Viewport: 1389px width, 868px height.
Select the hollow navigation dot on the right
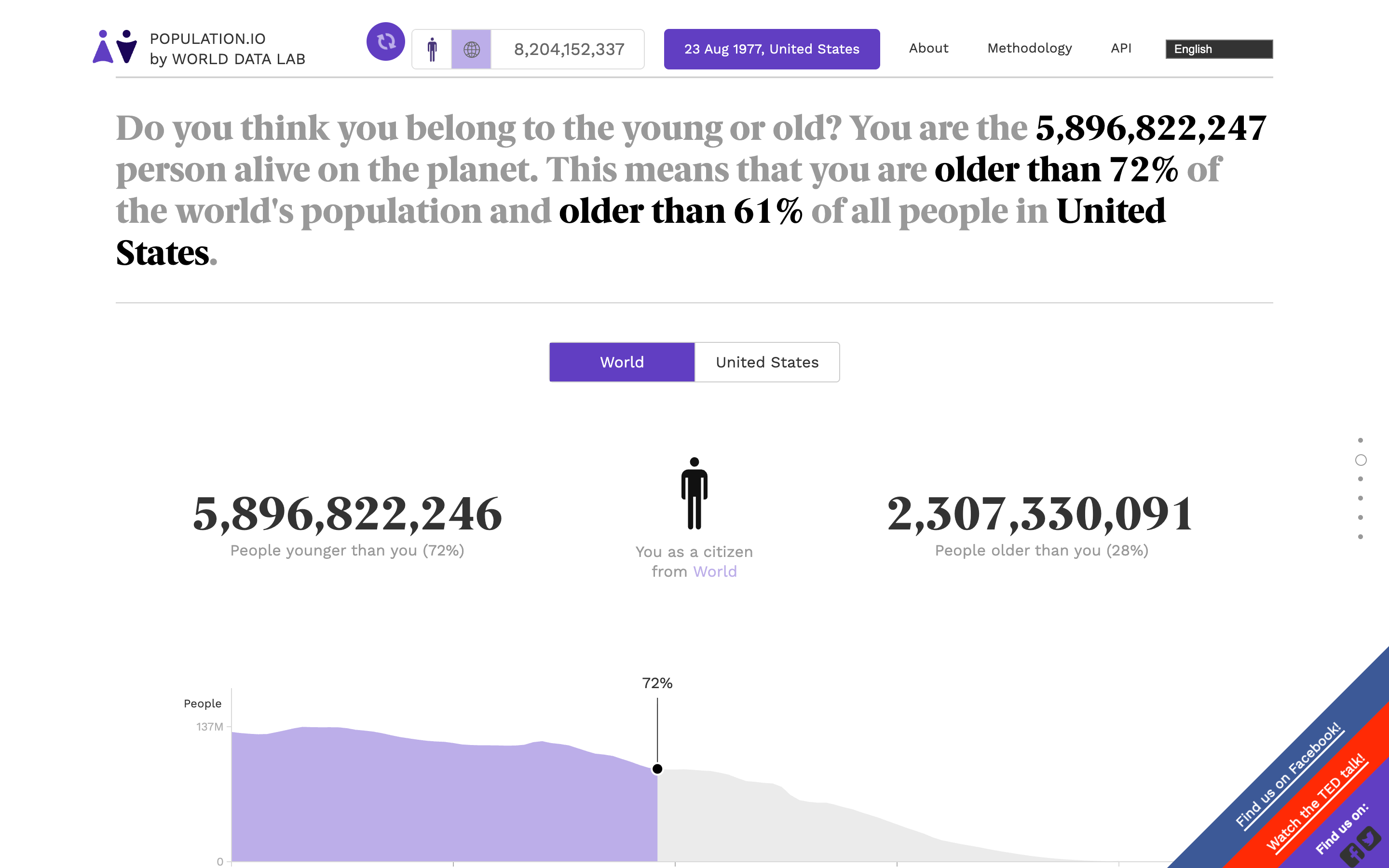[1360, 459]
